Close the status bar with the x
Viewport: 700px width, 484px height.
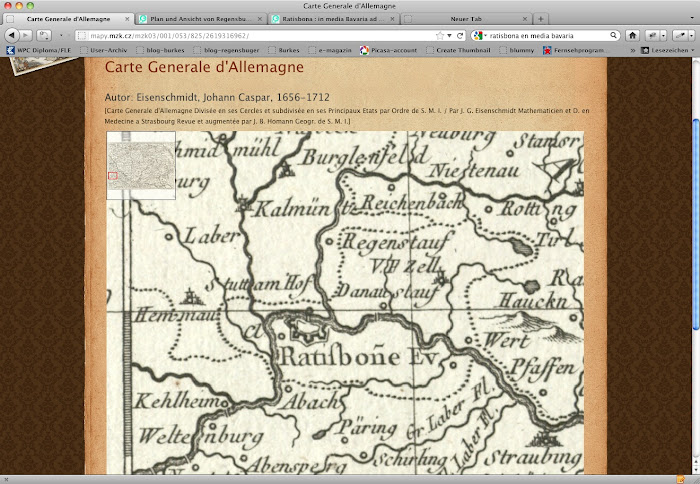coord(6,480)
